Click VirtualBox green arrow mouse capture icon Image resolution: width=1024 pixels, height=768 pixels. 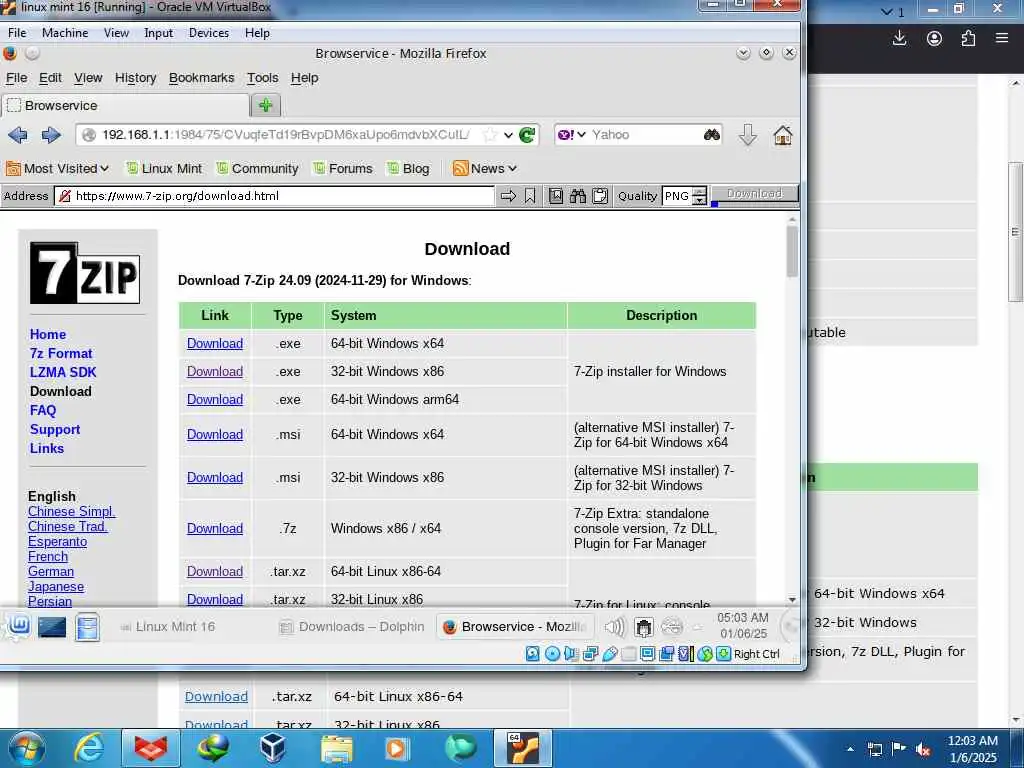coord(724,654)
